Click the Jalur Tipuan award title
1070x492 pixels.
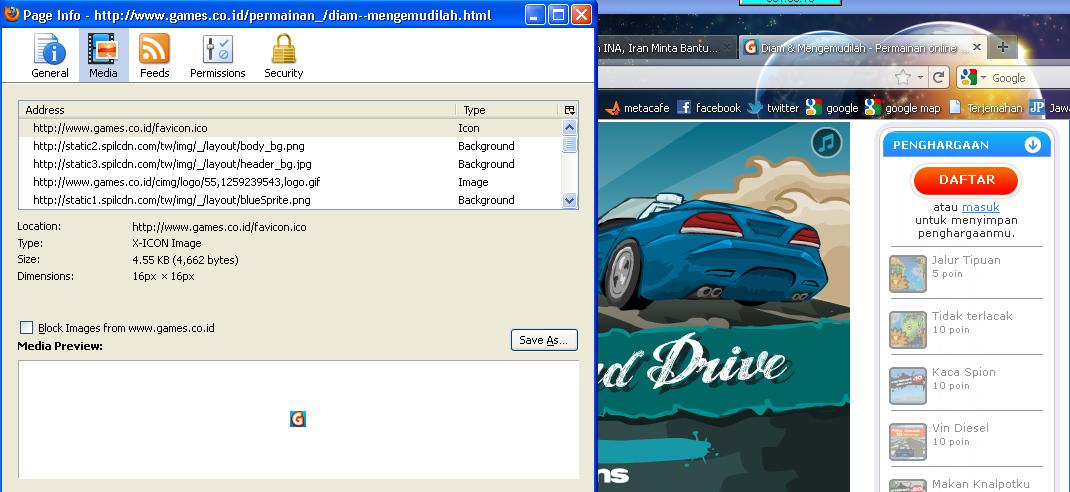click(x=966, y=260)
